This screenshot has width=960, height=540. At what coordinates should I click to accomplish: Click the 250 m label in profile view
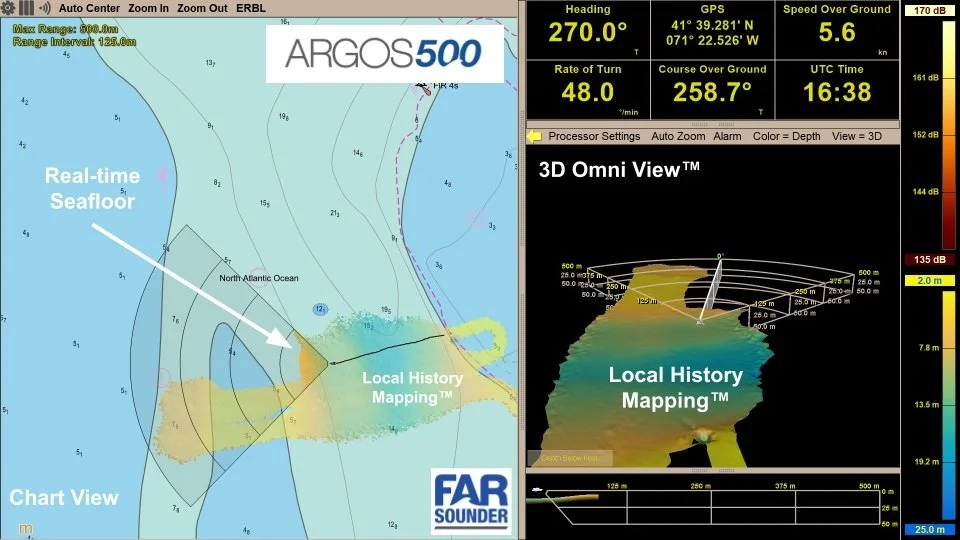coord(700,486)
